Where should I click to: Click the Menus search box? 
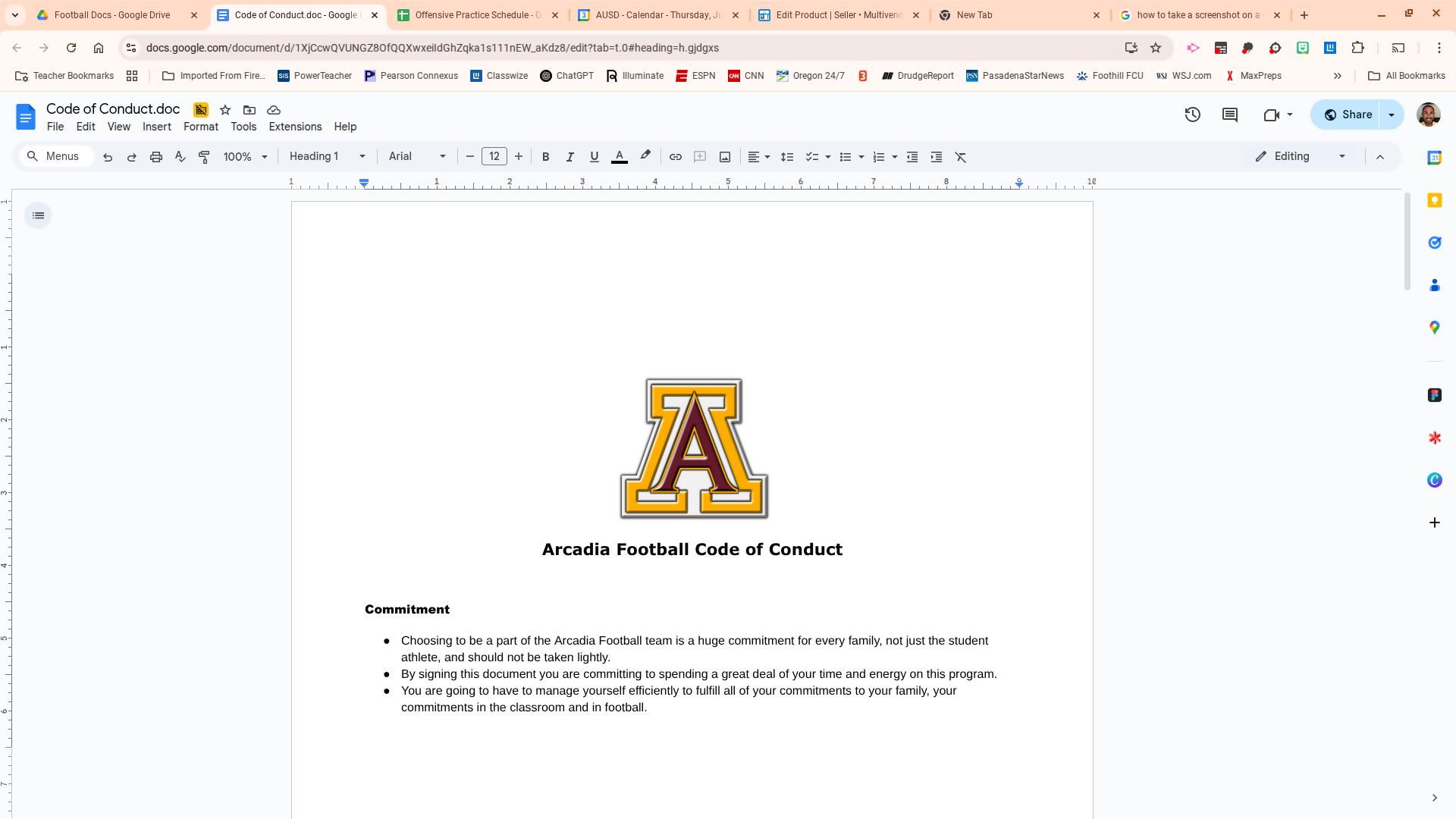[55, 156]
